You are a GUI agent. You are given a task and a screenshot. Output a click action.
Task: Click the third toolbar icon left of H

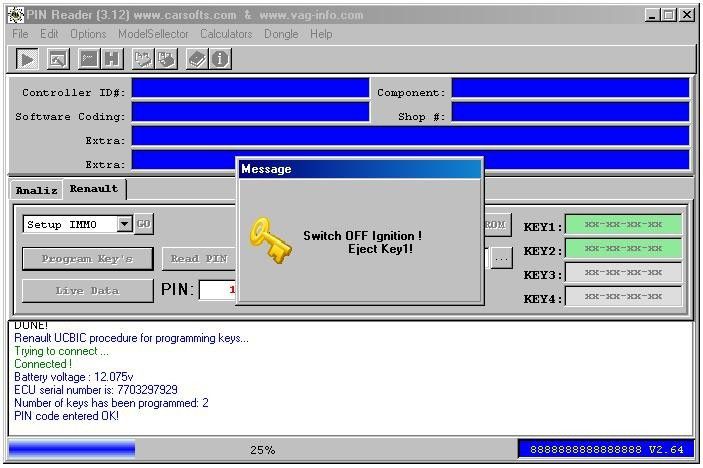88,59
